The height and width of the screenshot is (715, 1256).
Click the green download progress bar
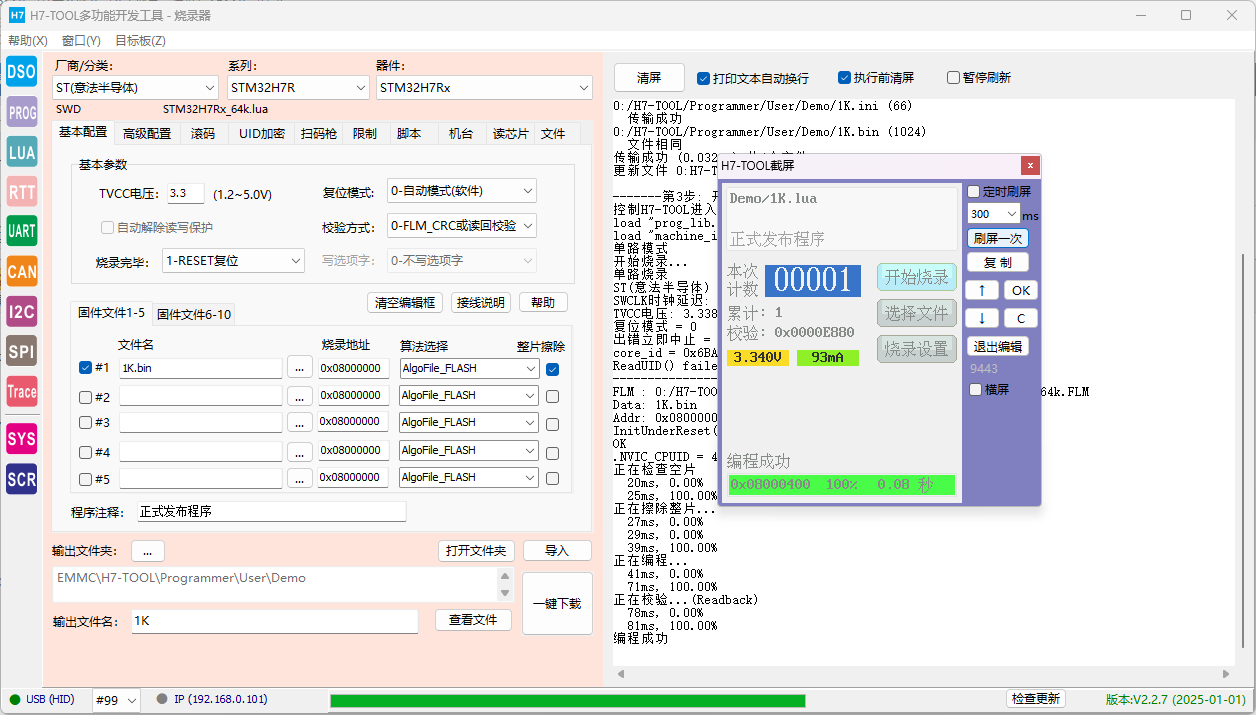(x=567, y=700)
